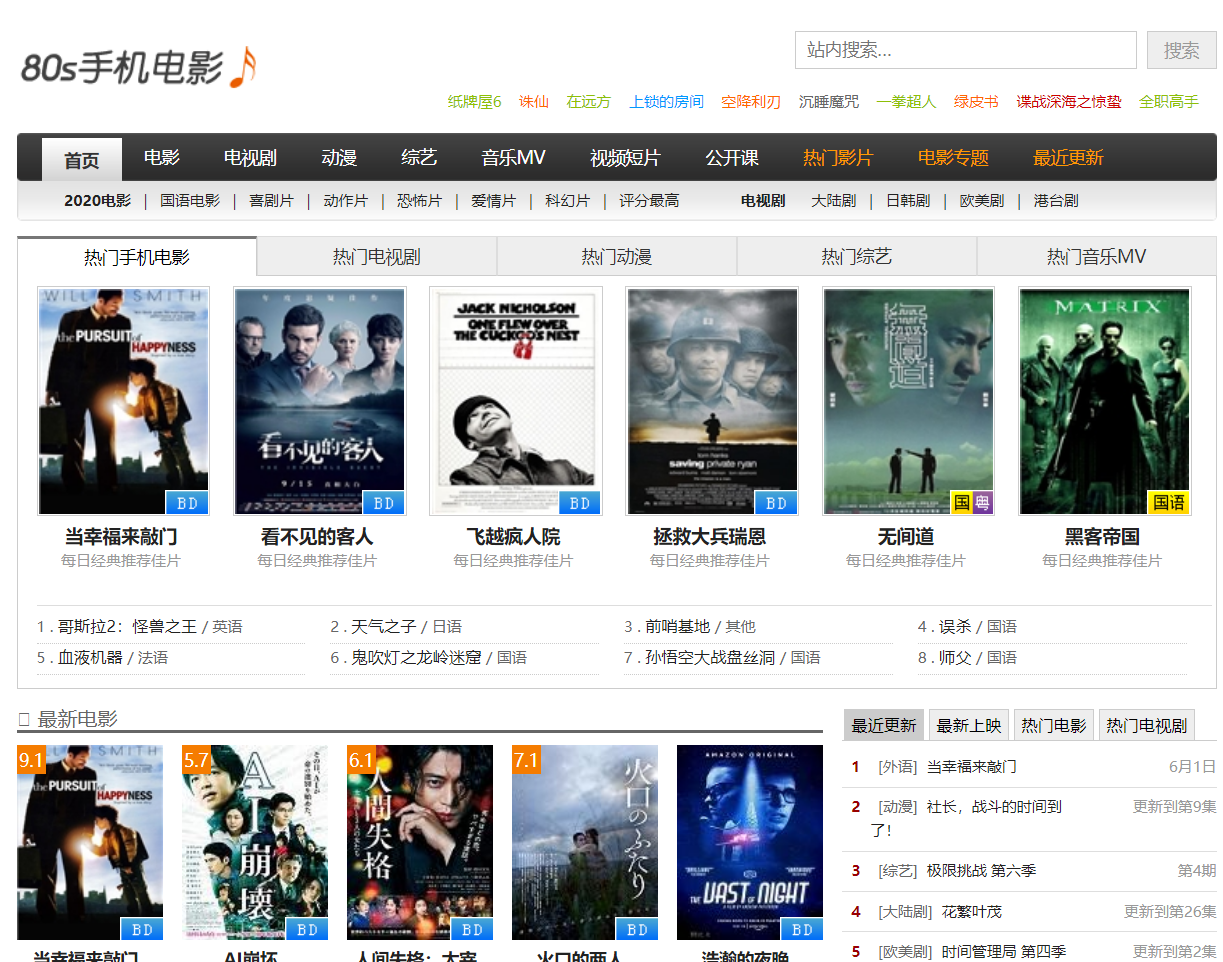1223x962 pixels.
Task: Switch to the 热门动漫 tab
Action: tap(617, 257)
